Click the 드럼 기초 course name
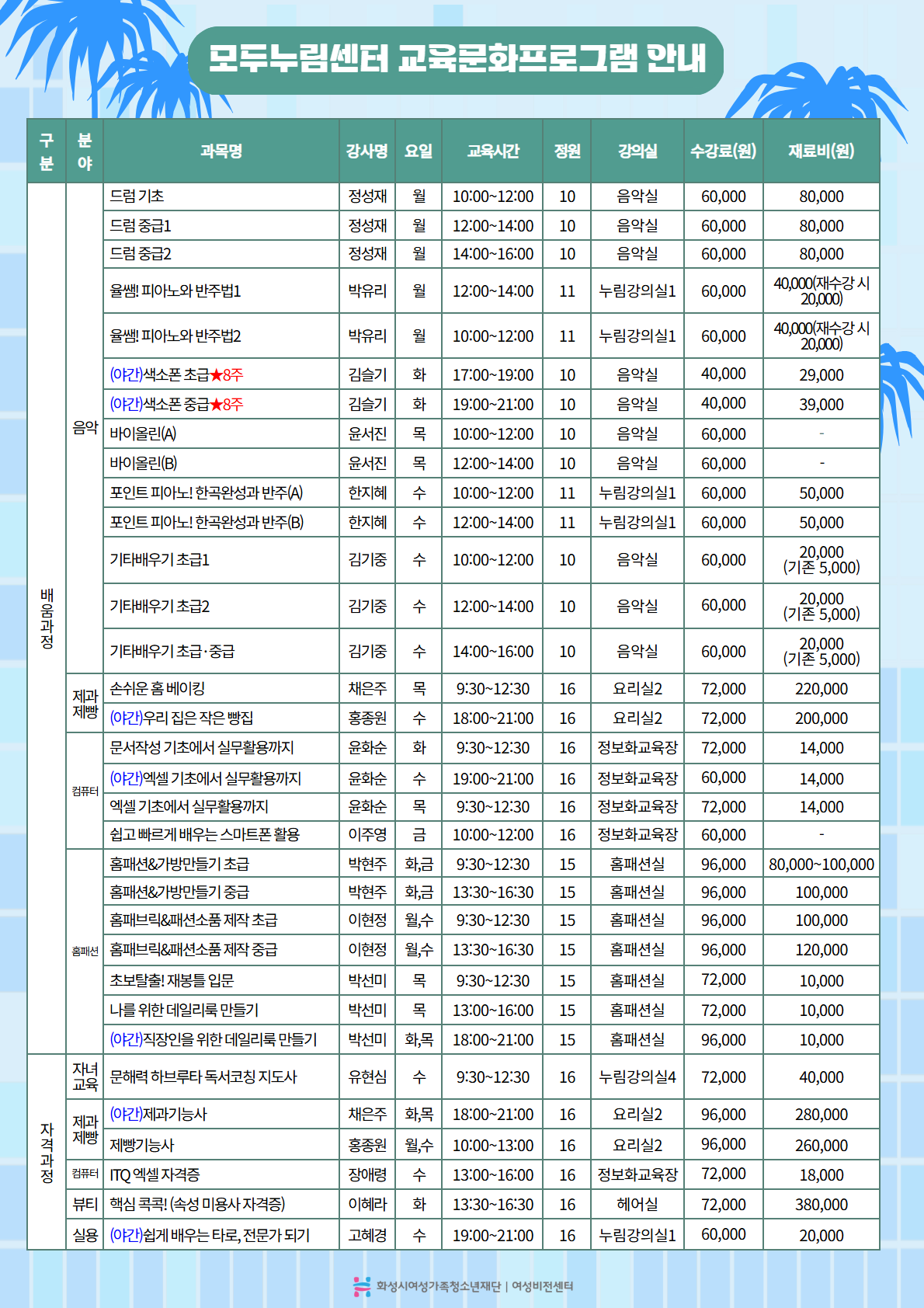 coord(137,197)
